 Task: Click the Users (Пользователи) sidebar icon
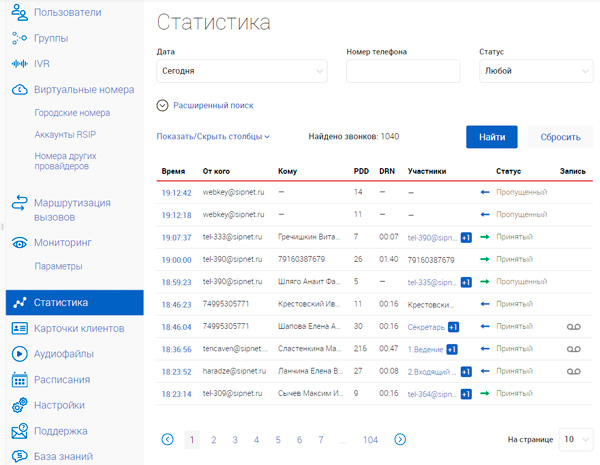(18, 13)
